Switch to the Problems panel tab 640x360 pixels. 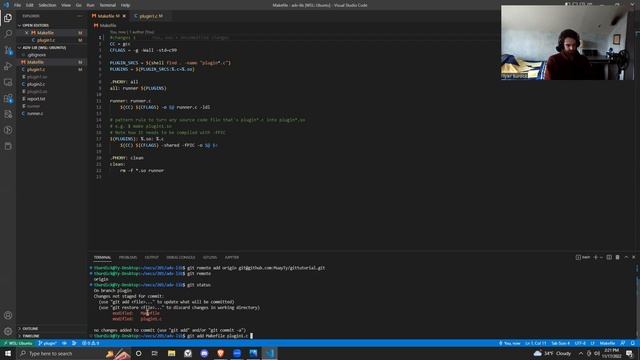click(x=128, y=258)
